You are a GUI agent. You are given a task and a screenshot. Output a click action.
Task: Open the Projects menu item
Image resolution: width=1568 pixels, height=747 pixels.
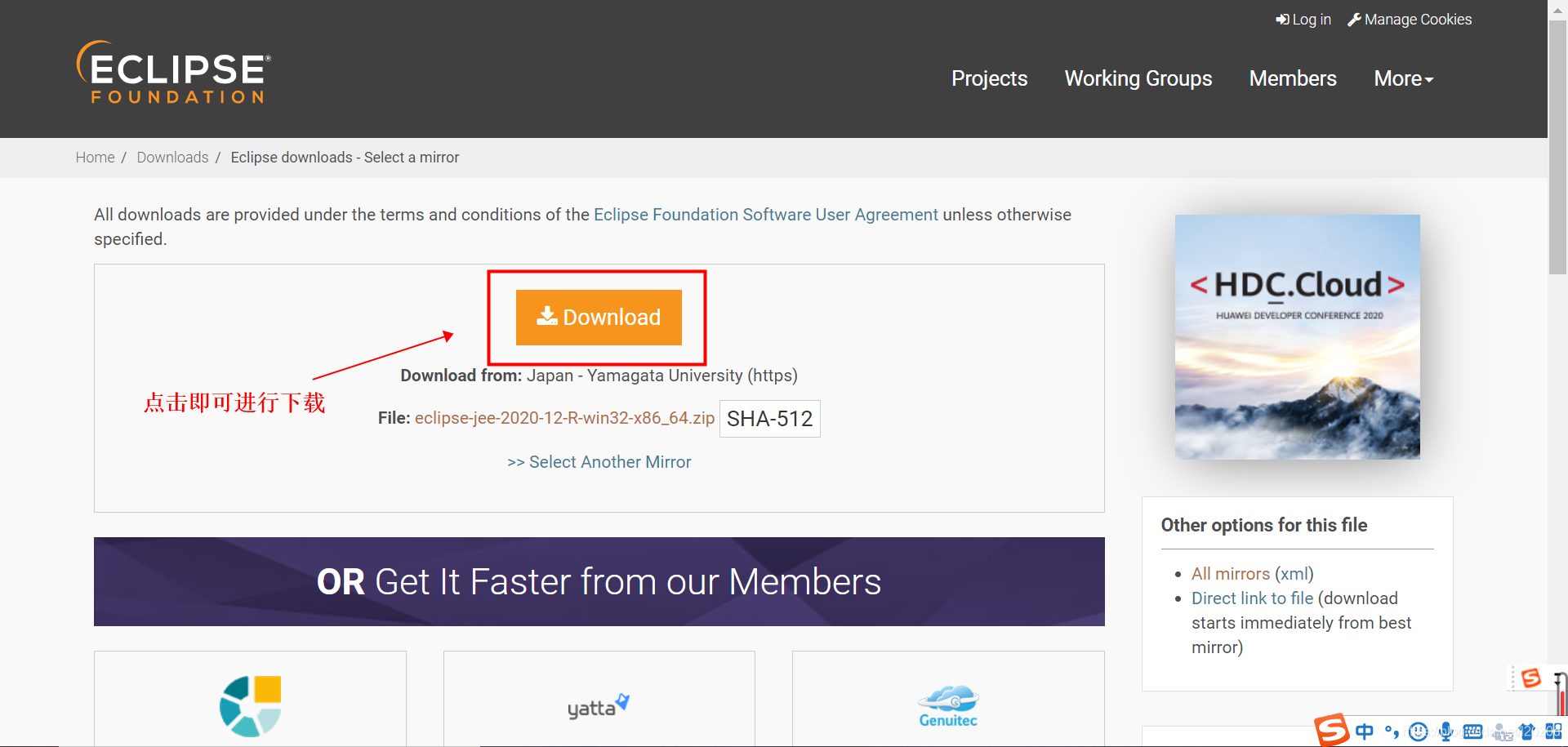coord(989,78)
